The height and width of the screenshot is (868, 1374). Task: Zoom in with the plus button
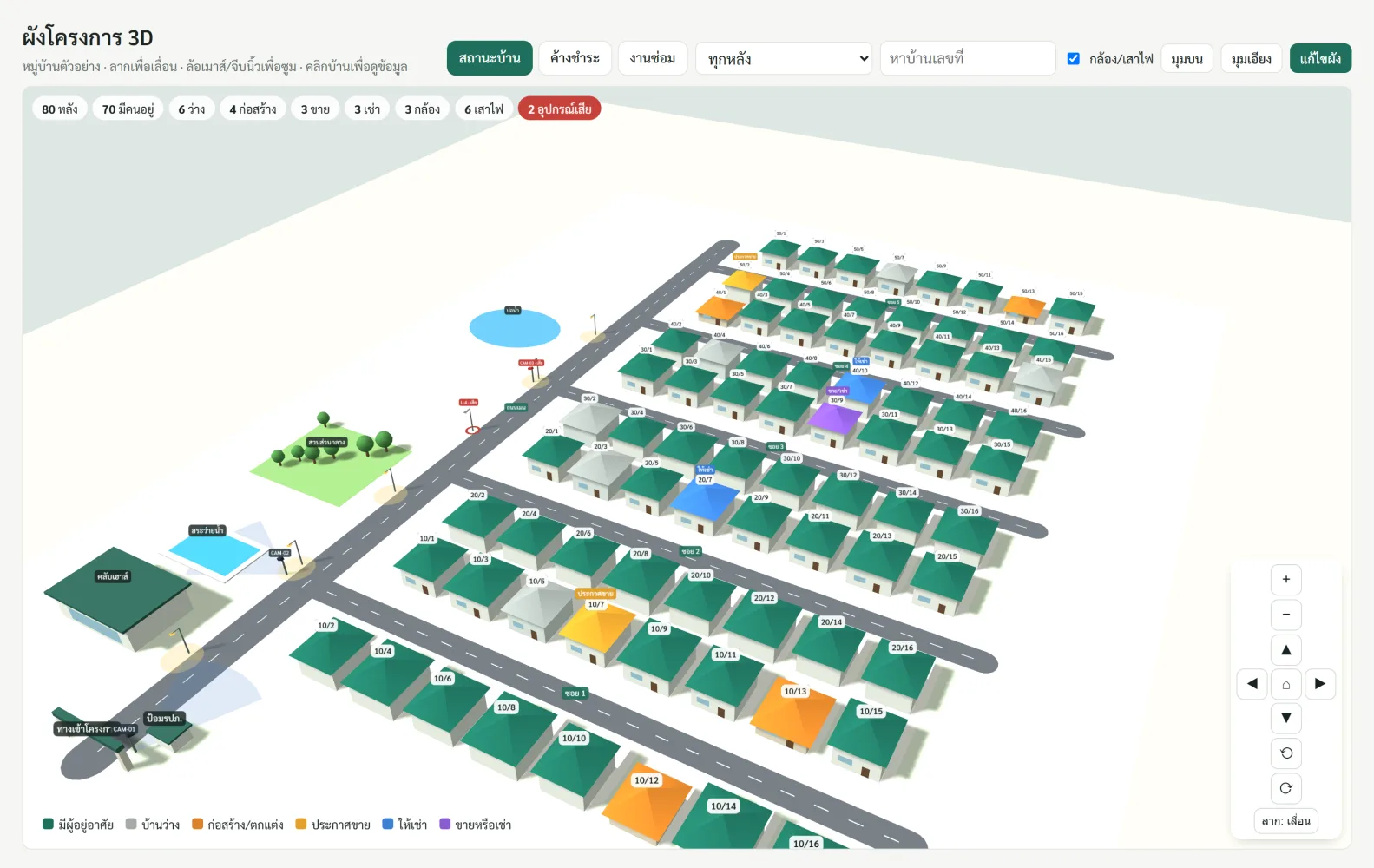(1285, 580)
